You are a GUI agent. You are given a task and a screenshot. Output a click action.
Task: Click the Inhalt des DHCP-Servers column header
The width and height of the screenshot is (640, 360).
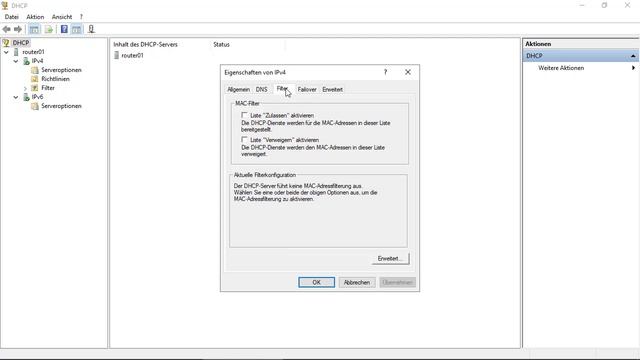[x=145, y=44]
